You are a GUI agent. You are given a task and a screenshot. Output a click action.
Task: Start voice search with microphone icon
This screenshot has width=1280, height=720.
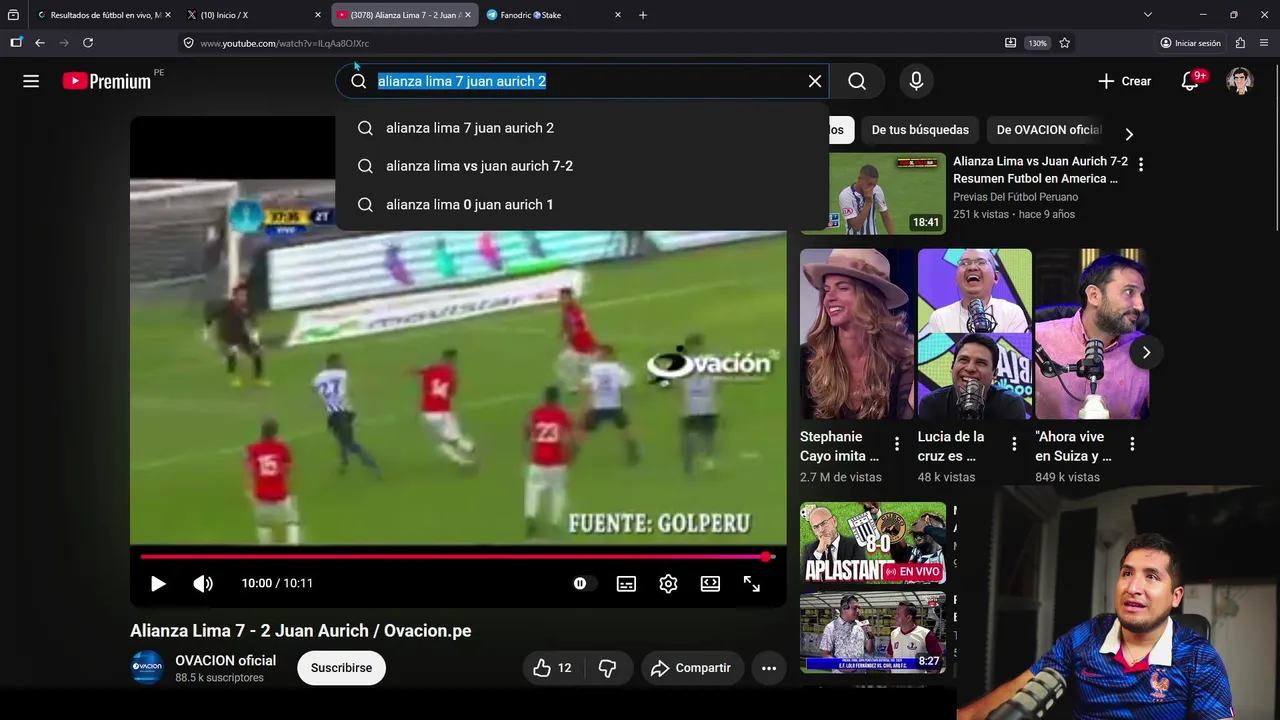[x=916, y=81]
